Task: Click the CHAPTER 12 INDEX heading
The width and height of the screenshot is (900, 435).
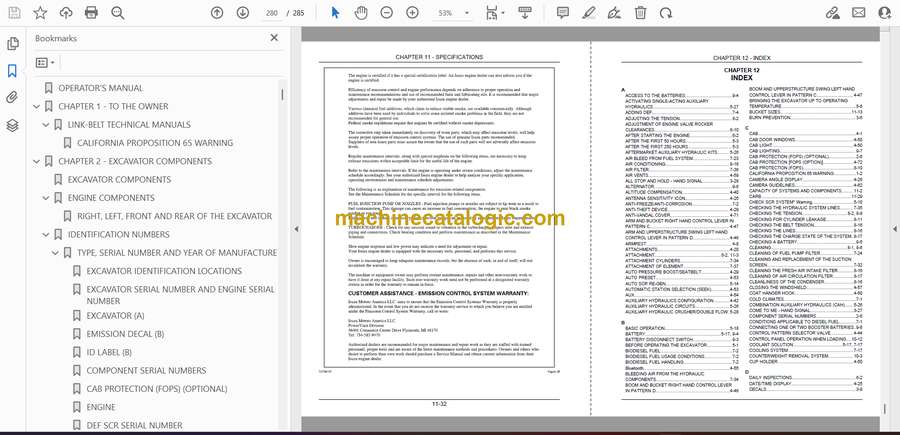Action: tap(742, 74)
